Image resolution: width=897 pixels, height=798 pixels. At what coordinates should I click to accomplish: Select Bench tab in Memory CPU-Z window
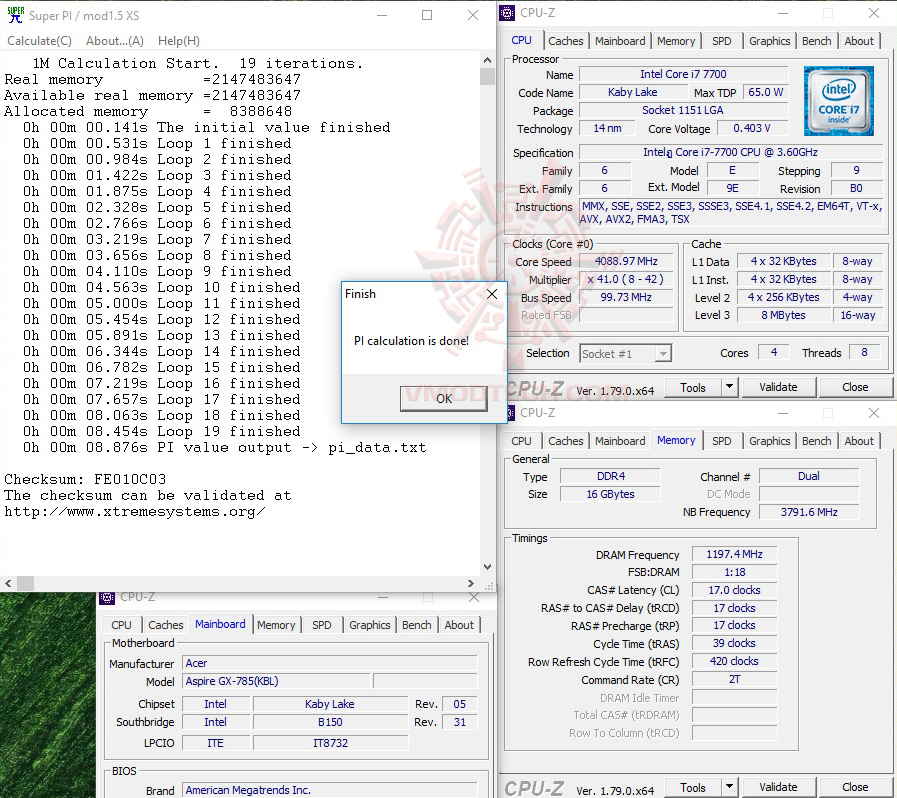816,440
